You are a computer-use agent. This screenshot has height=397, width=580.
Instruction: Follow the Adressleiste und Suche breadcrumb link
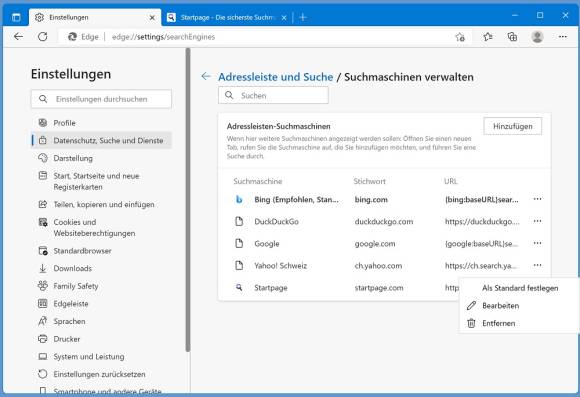tap(276, 77)
